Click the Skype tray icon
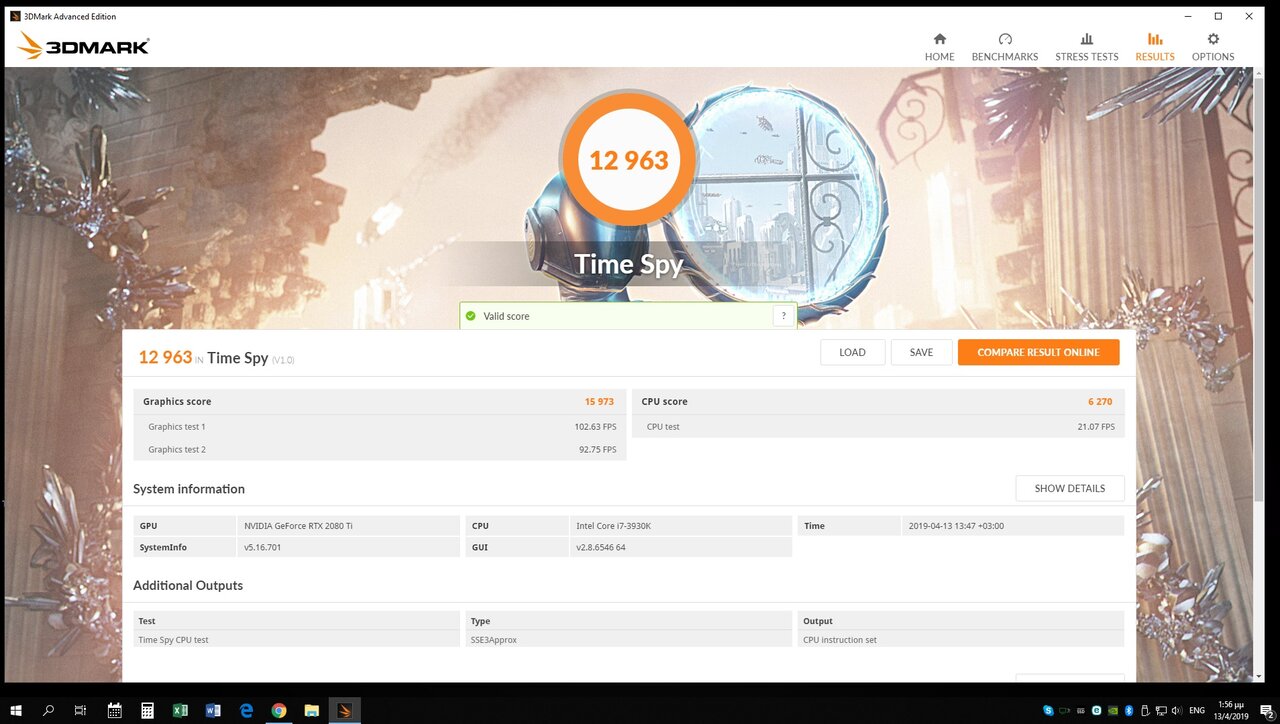1280x724 pixels. [1048, 710]
